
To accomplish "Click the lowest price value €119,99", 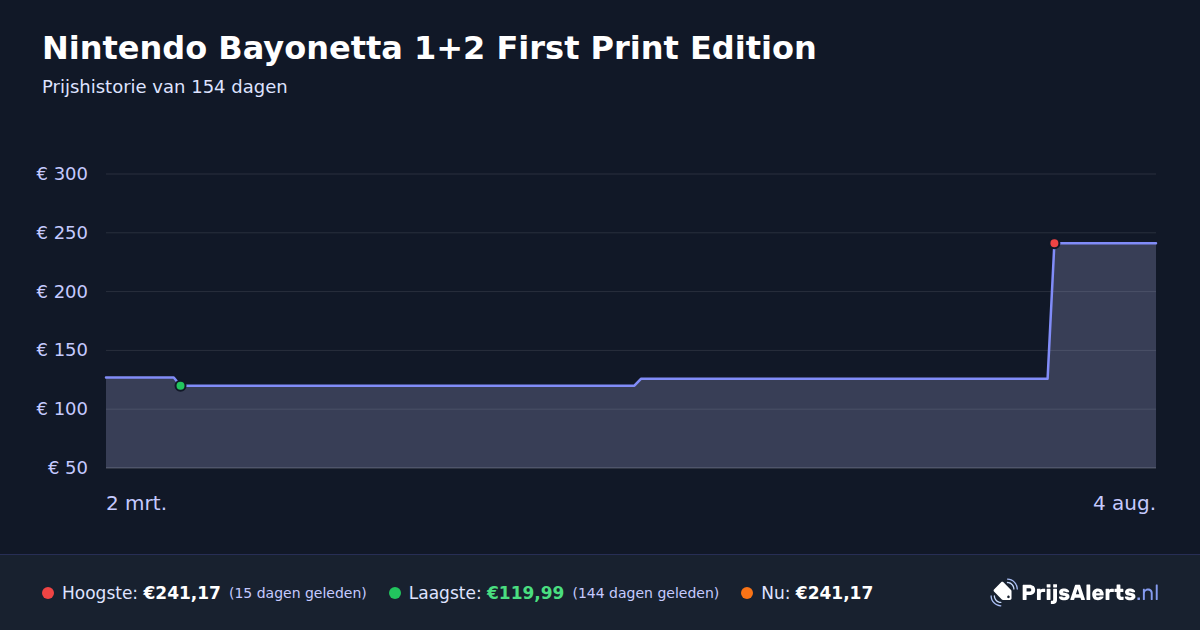I will coord(525,593).
